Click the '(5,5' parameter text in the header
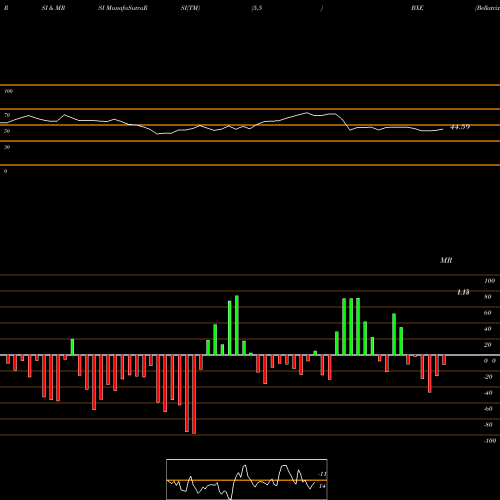This screenshot has width=500, height=500. [257, 8]
